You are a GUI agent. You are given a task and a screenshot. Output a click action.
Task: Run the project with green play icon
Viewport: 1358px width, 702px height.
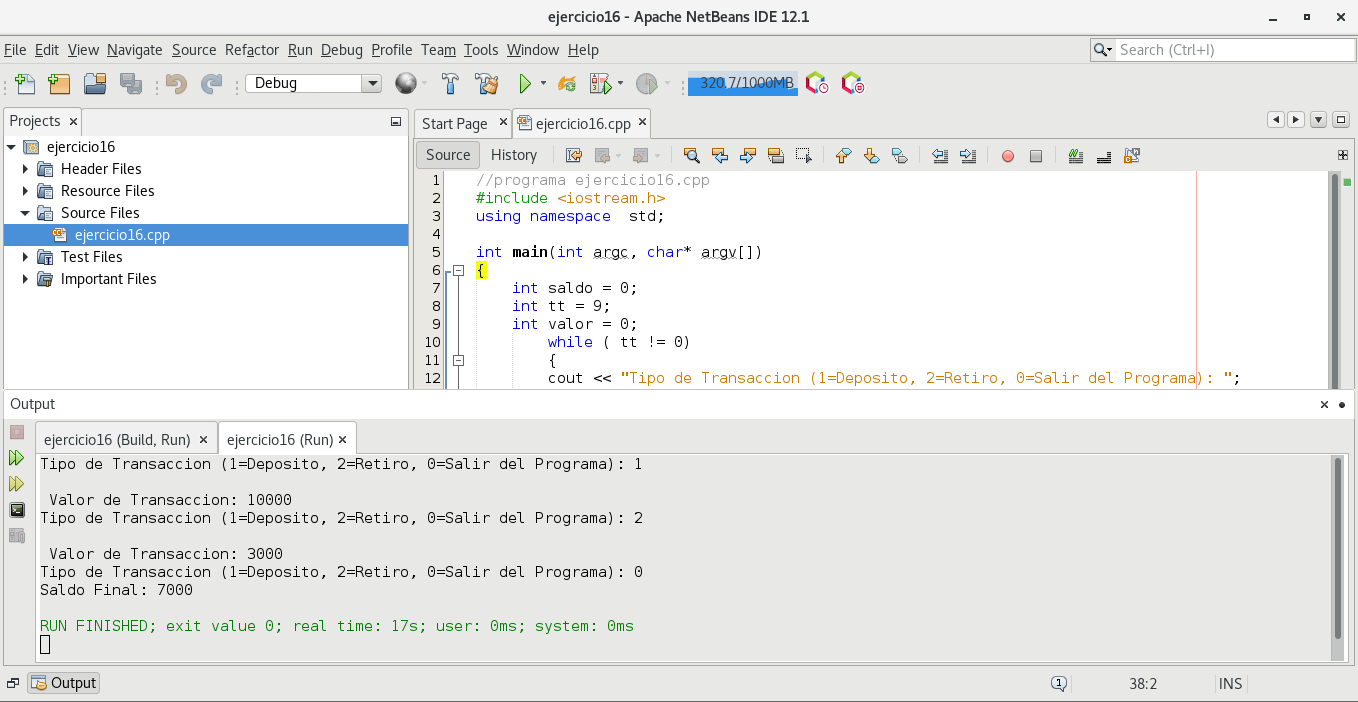click(x=524, y=84)
